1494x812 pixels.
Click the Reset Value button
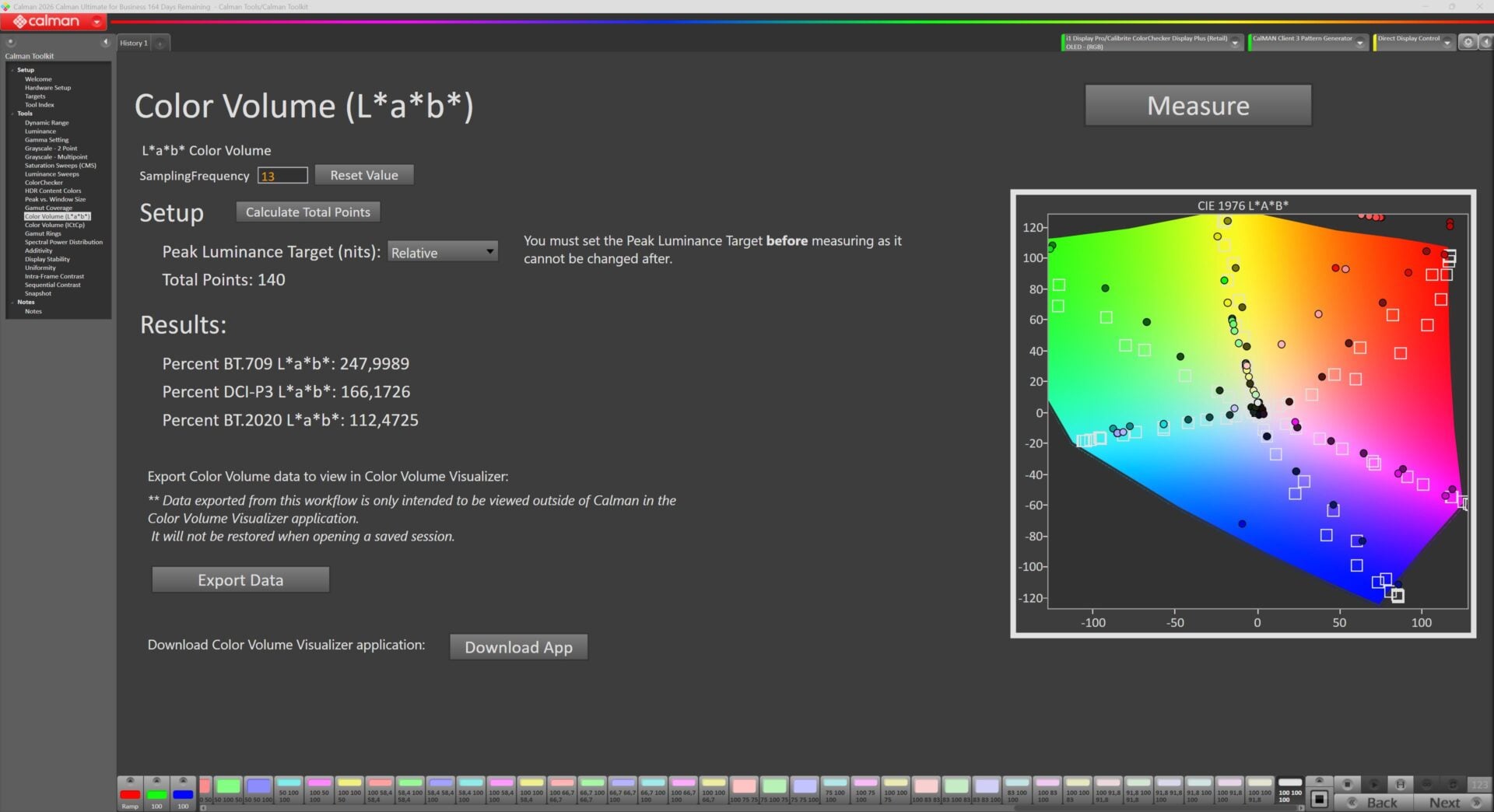pos(364,175)
